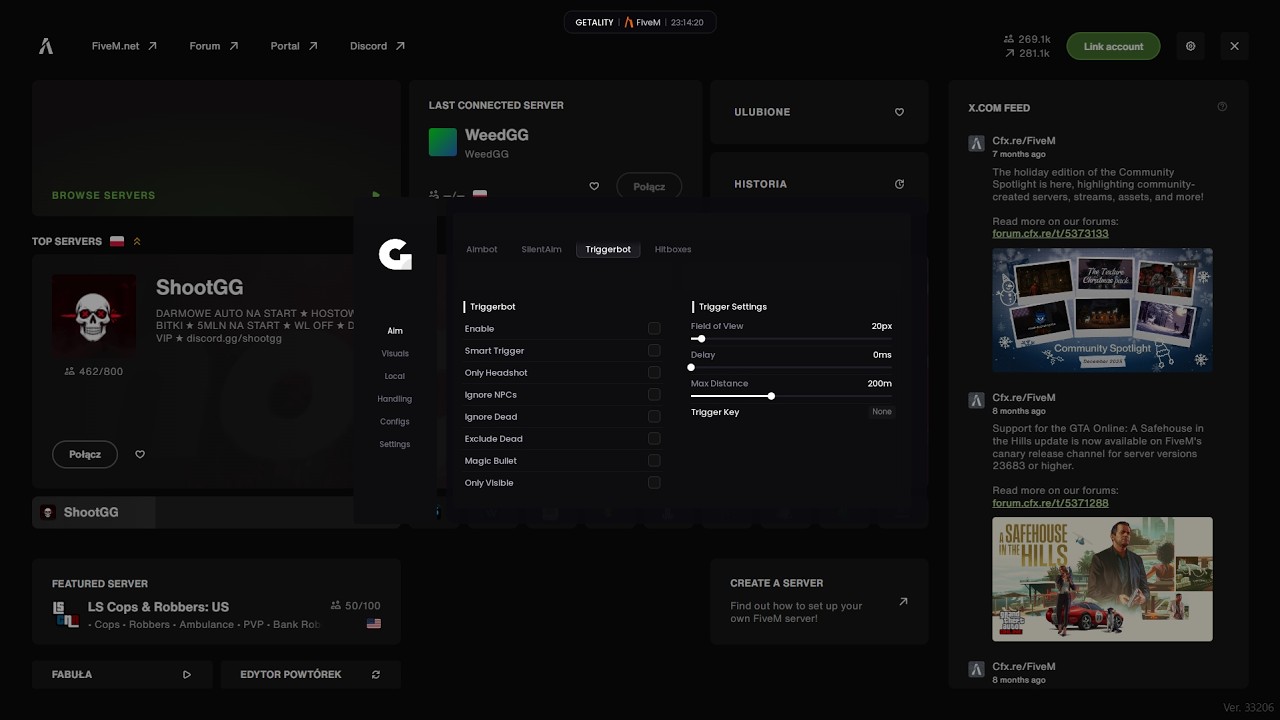The width and height of the screenshot is (1280, 720).
Task: Toggle the Exclude Dead checkbox
Action: (654, 438)
